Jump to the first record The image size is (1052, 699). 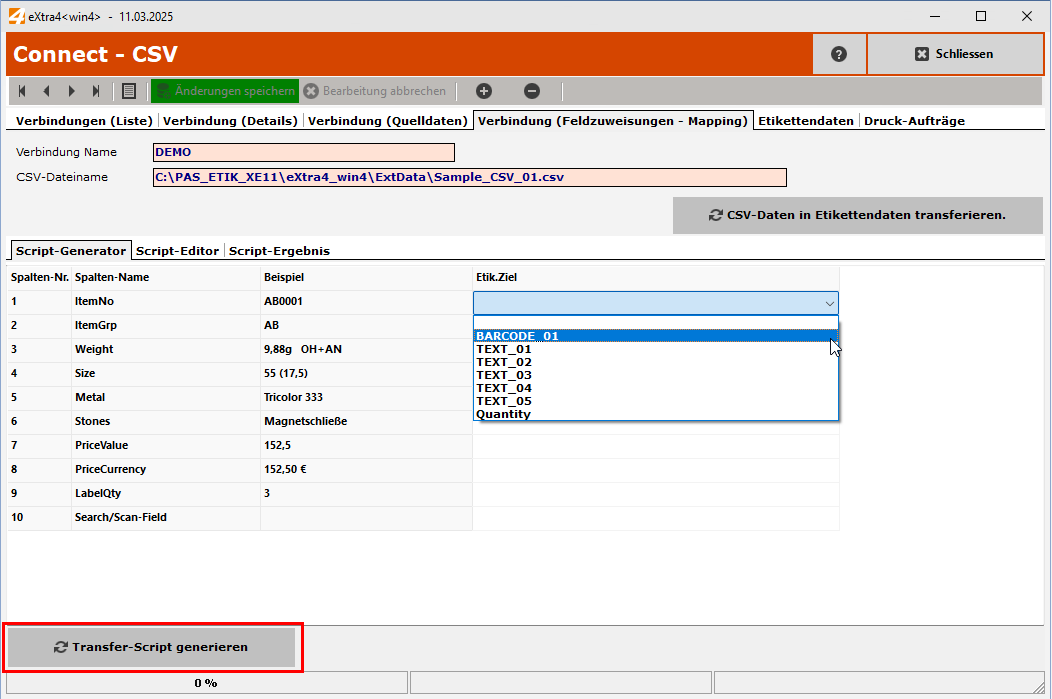point(21,91)
